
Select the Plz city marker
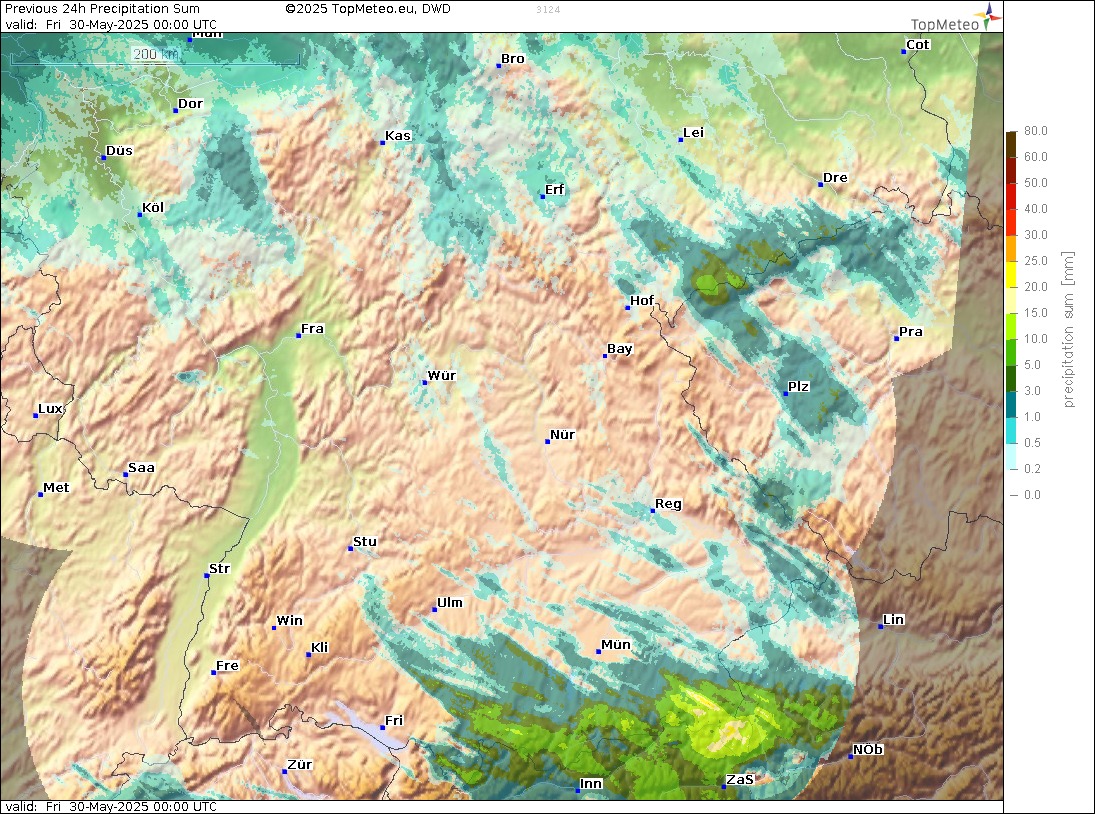tap(785, 394)
